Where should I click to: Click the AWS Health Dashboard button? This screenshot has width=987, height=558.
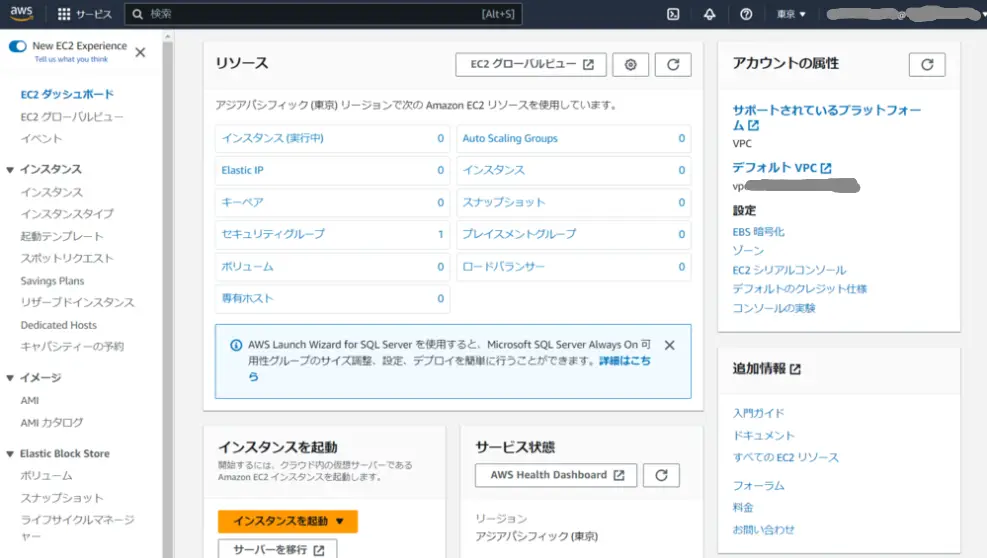[556, 475]
